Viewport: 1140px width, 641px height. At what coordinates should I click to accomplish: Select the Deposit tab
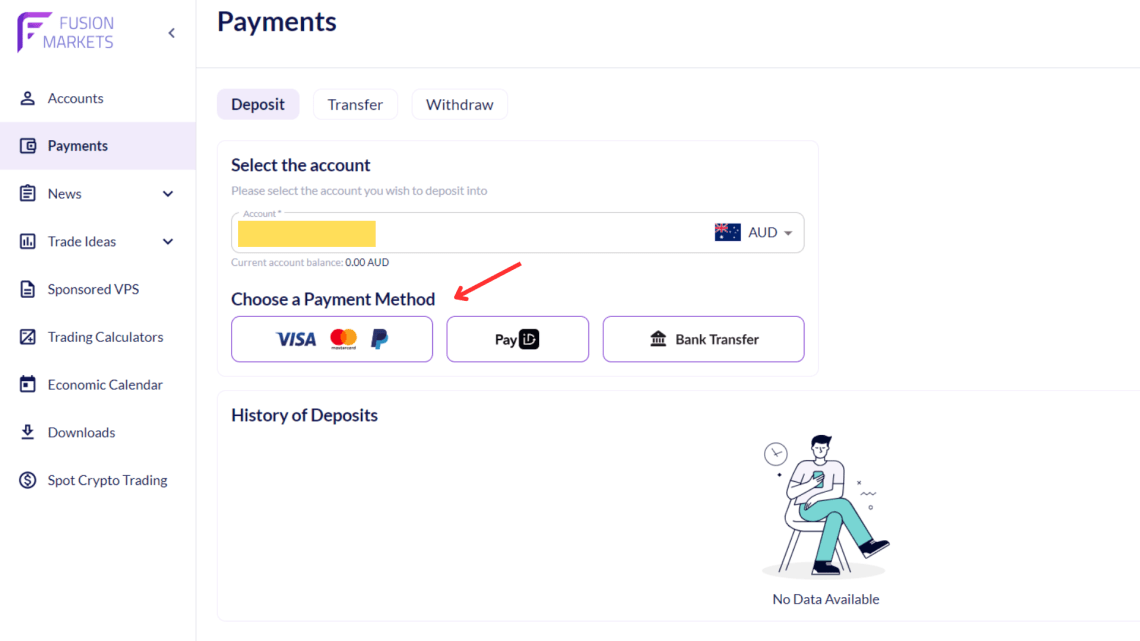[x=258, y=104]
